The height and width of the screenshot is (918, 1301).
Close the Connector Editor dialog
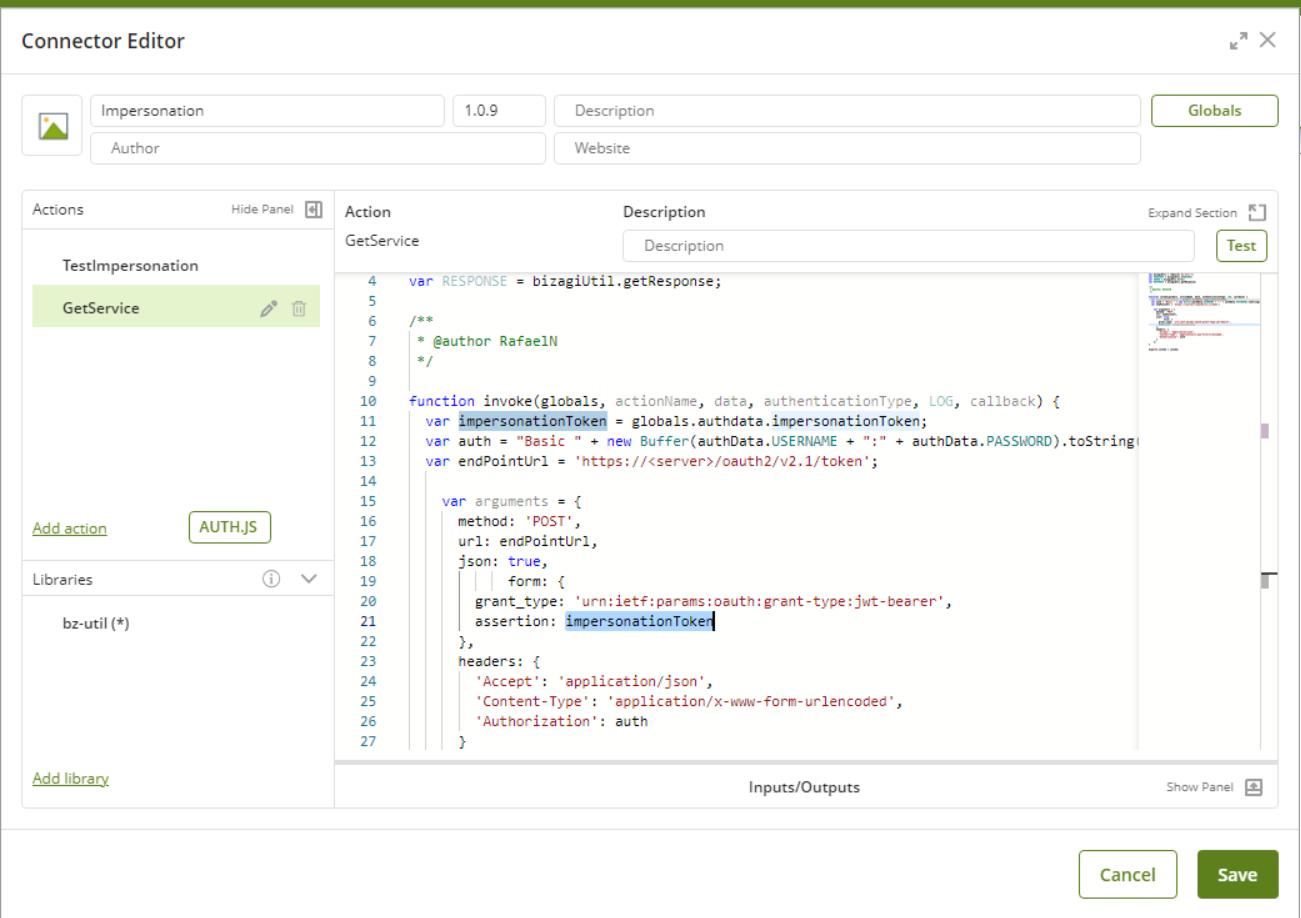[1268, 40]
